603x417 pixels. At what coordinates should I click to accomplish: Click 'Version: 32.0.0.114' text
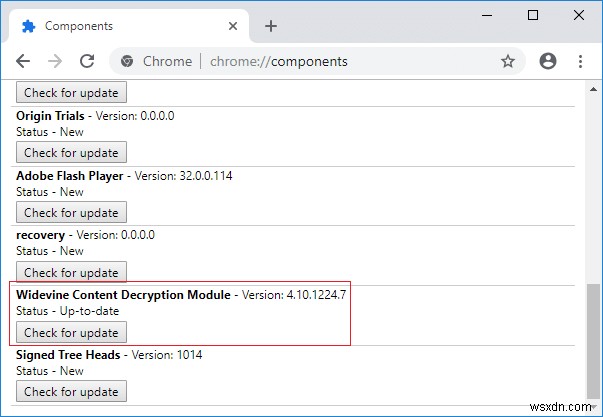(x=183, y=176)
